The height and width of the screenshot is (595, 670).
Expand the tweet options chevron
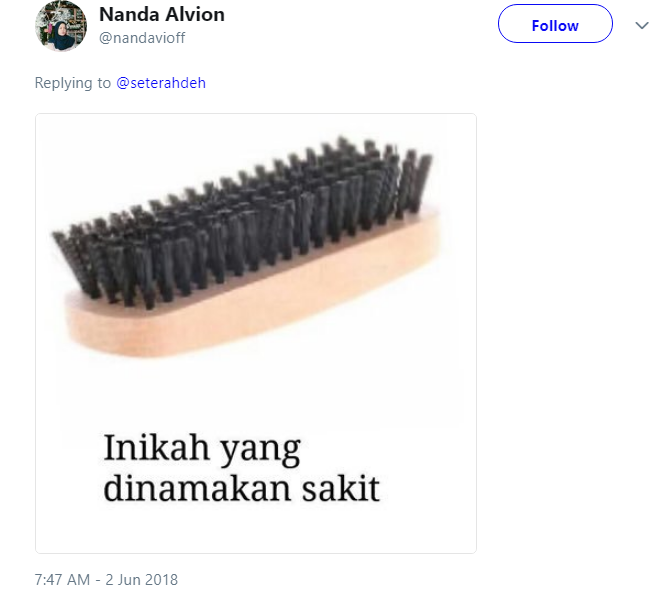point(642,26)
